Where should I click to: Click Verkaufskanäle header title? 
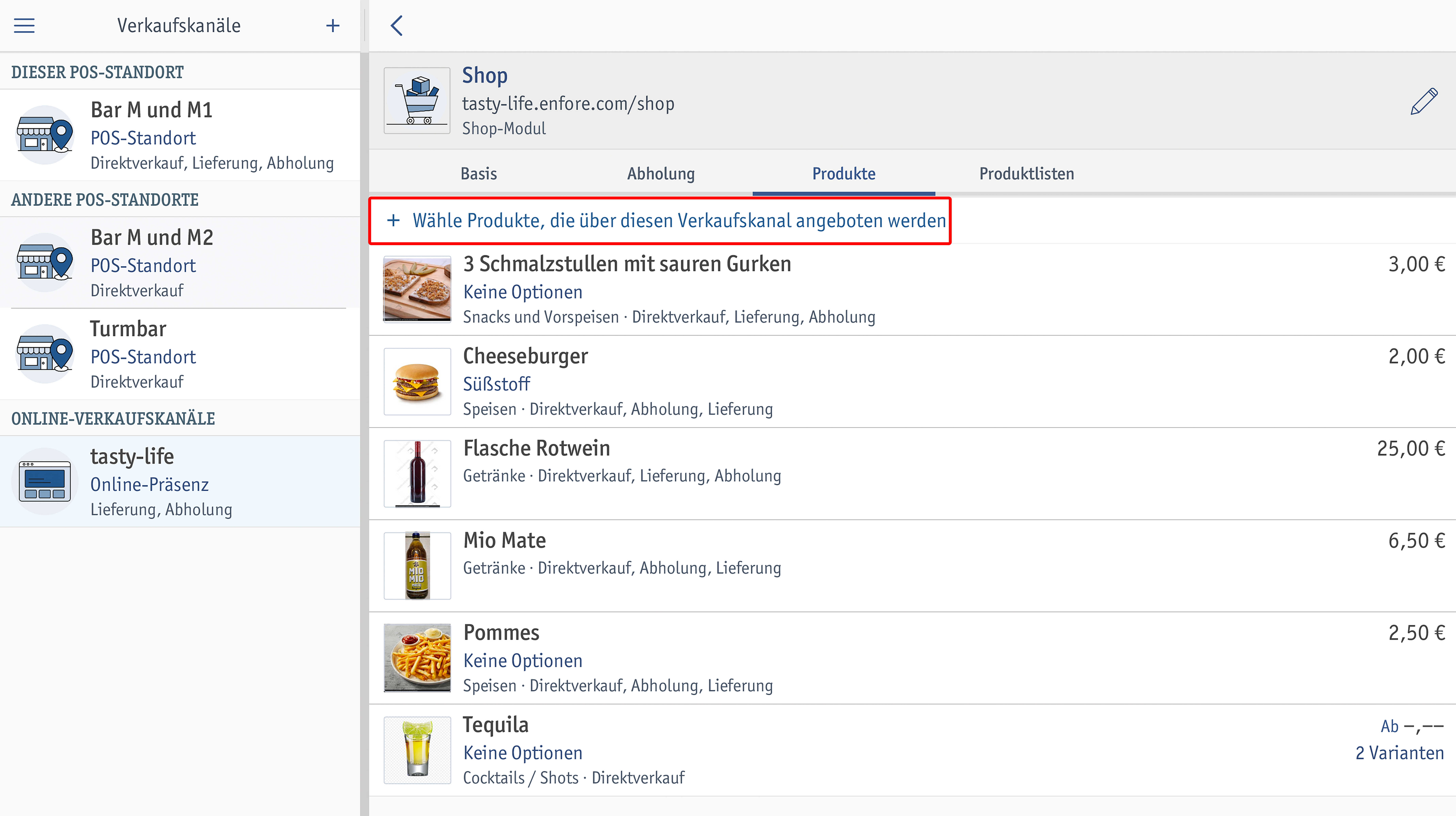click(x=179, y=25)
